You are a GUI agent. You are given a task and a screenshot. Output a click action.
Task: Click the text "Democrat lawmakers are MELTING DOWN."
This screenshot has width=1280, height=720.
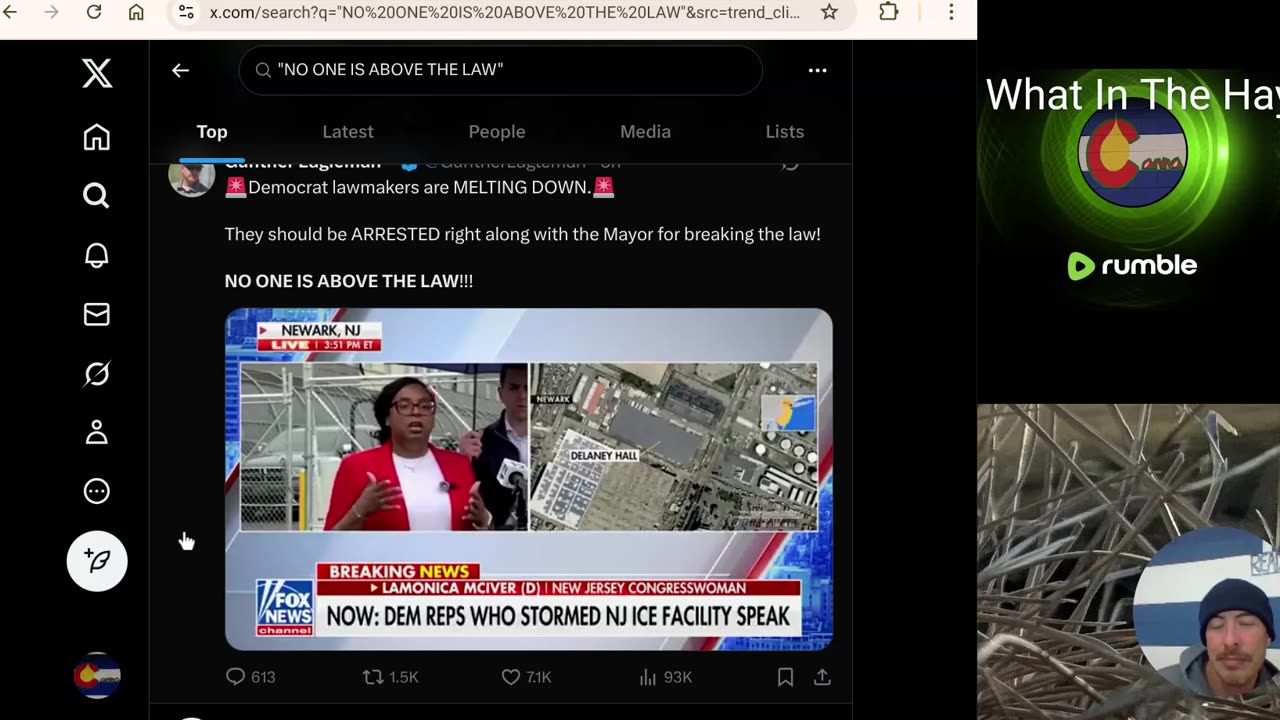(x=420, y=187)
